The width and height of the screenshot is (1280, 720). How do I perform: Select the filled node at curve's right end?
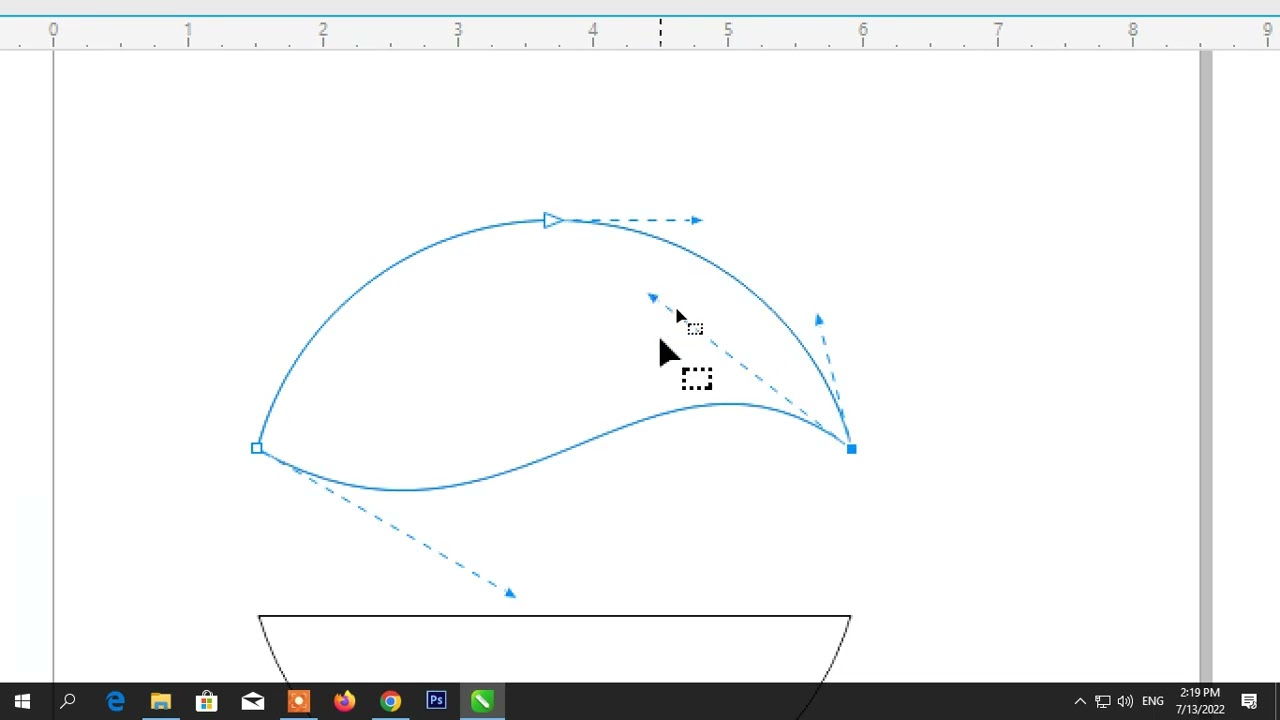[x=851, y=449]
